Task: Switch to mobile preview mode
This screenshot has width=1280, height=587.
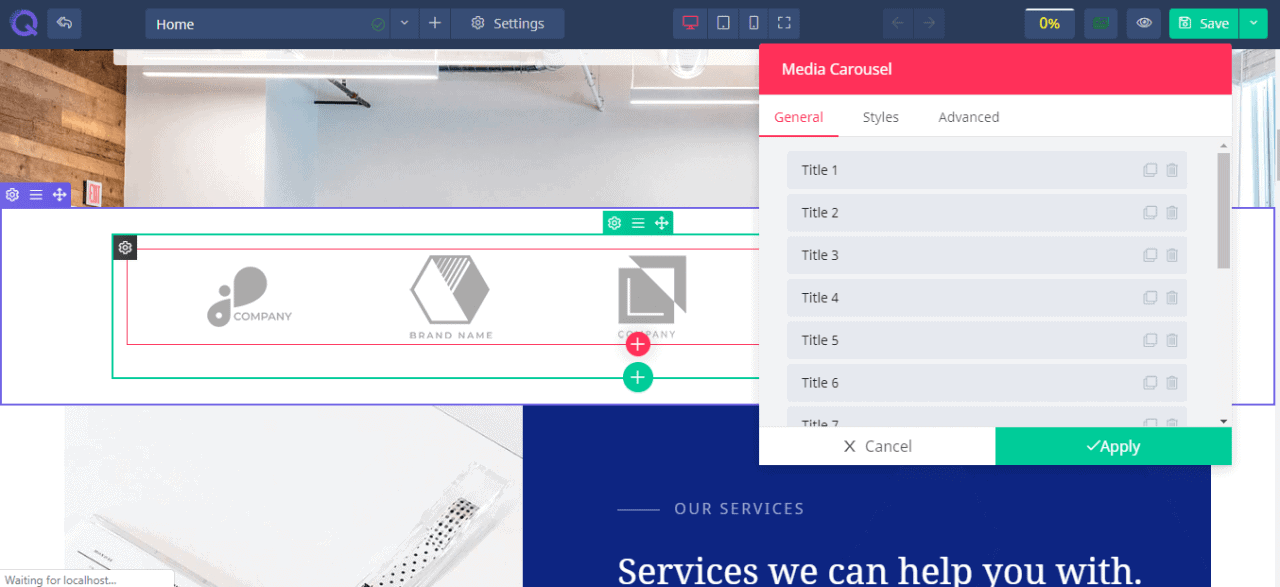Action: coord(753,23)
